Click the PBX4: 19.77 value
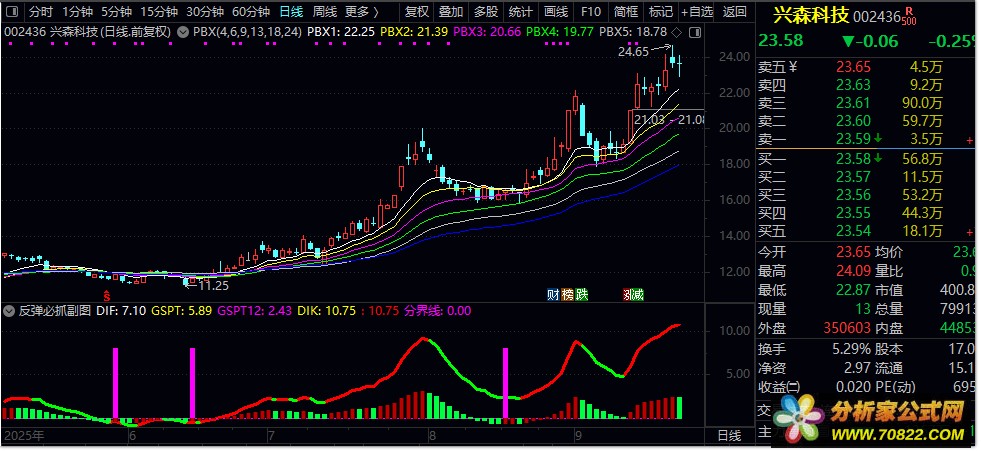The image size is (981, 451). pos(560,31)
